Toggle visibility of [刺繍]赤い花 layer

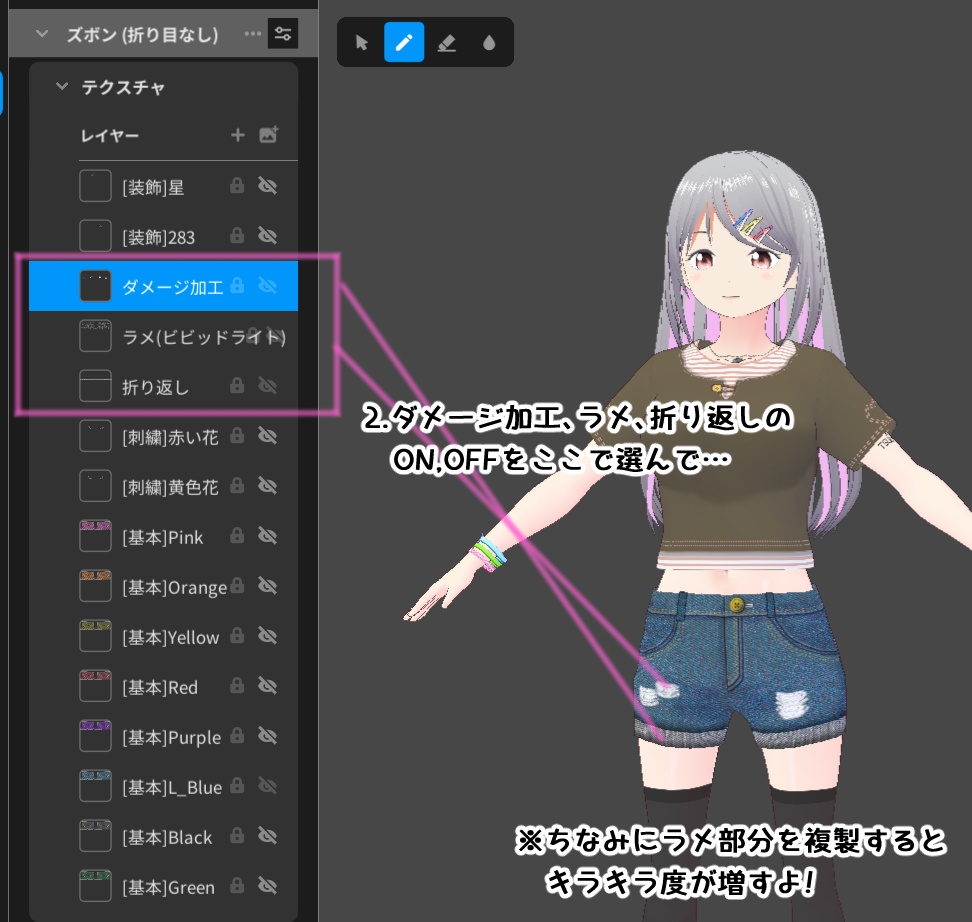267,437
